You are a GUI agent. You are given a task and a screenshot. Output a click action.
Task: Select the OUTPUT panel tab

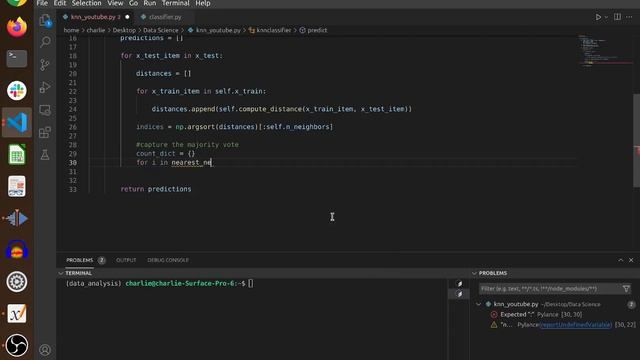click(126, 260)
